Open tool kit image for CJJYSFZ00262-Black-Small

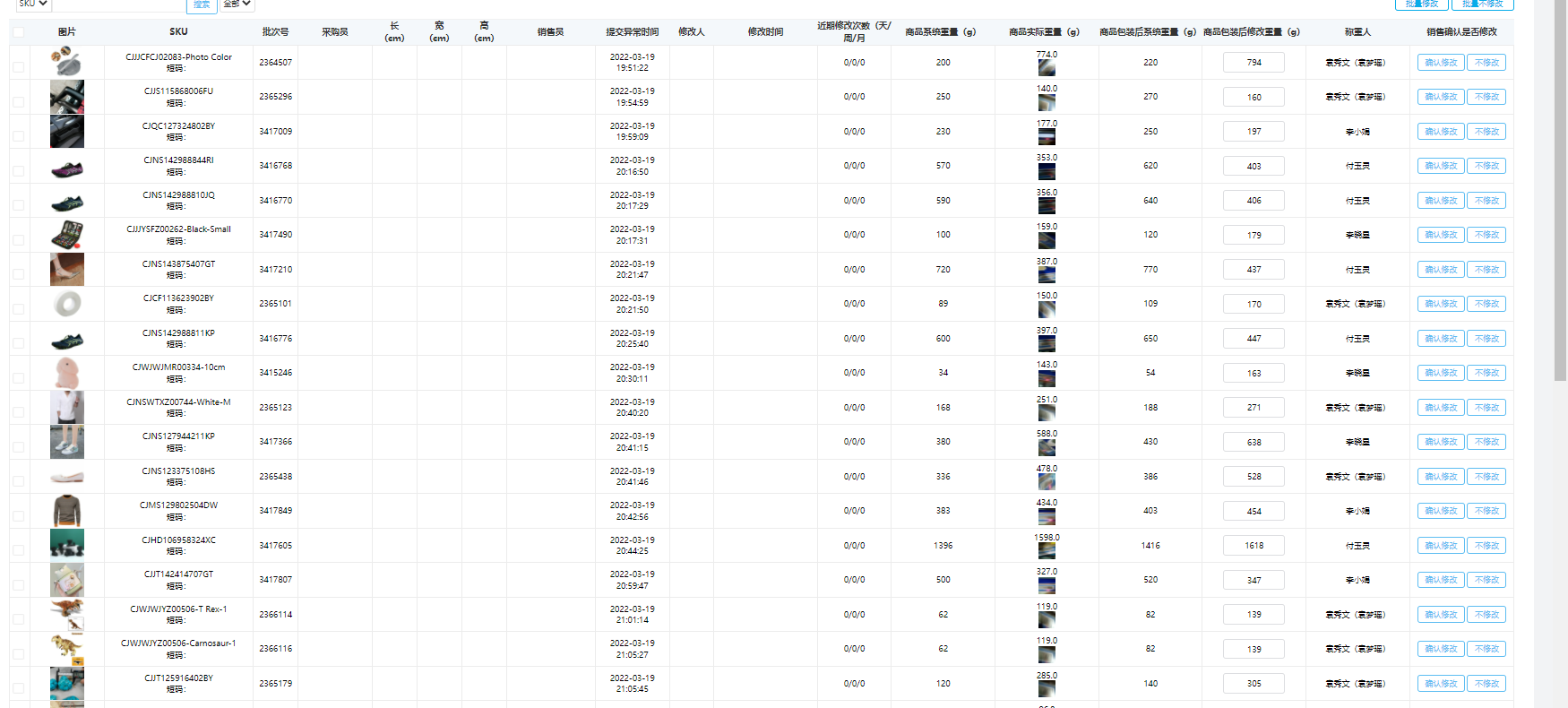66,235
